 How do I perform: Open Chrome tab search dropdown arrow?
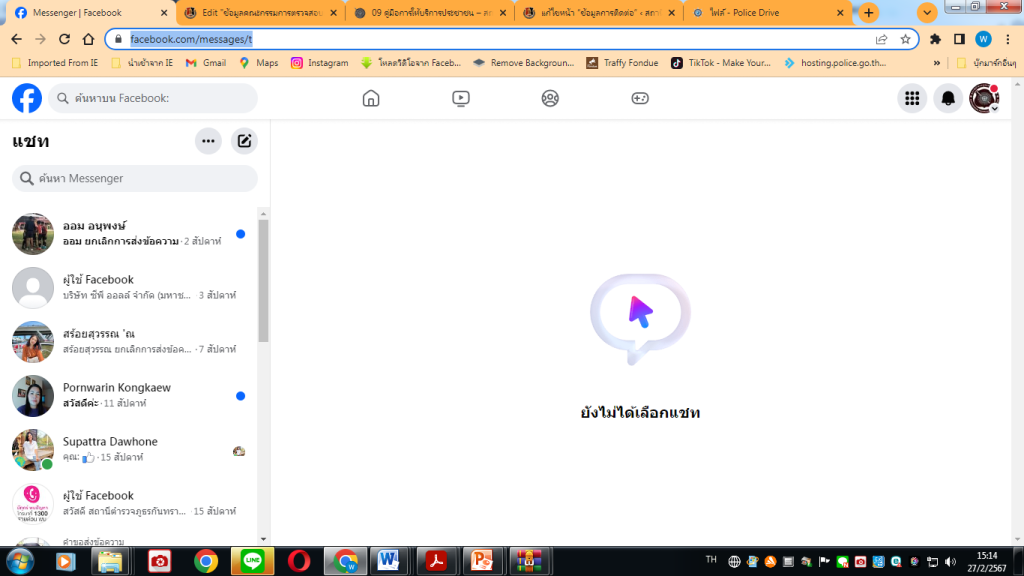click(927, 13)
